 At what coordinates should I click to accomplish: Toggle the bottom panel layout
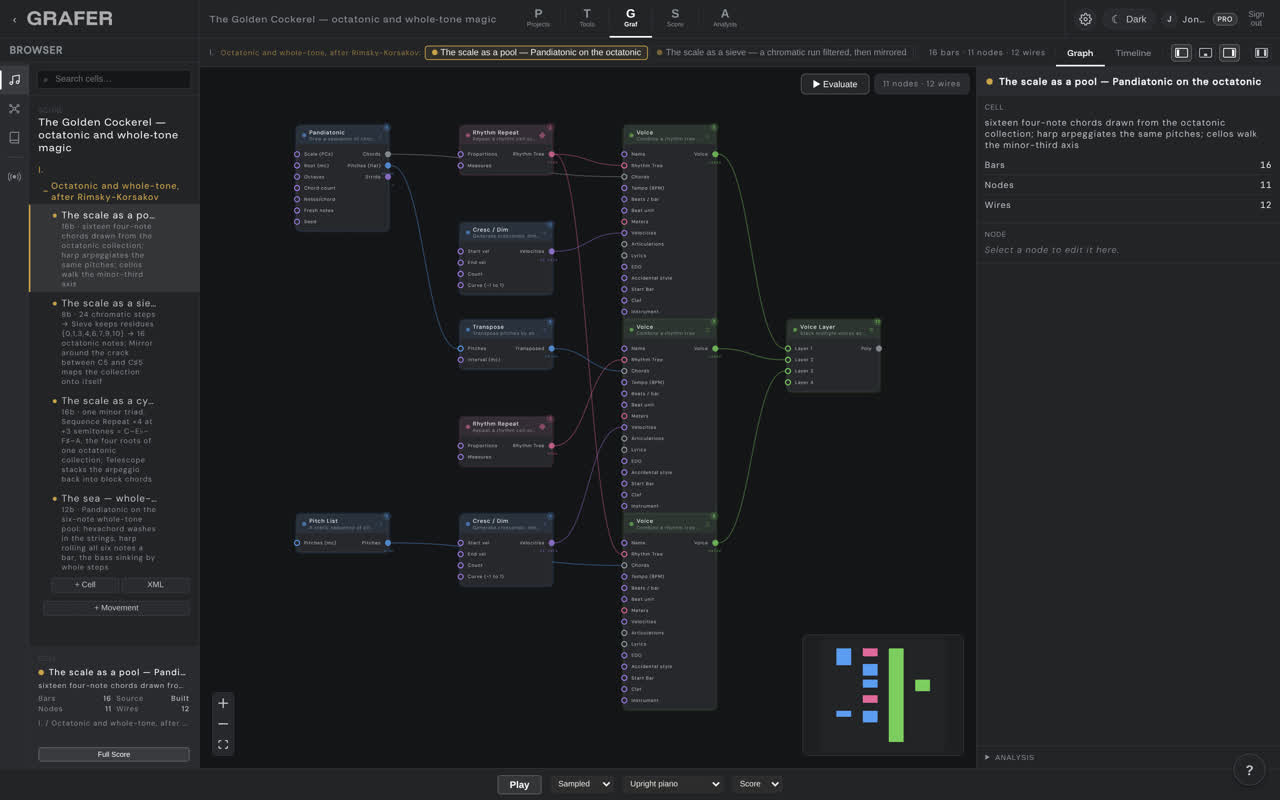coord(1206,53)
